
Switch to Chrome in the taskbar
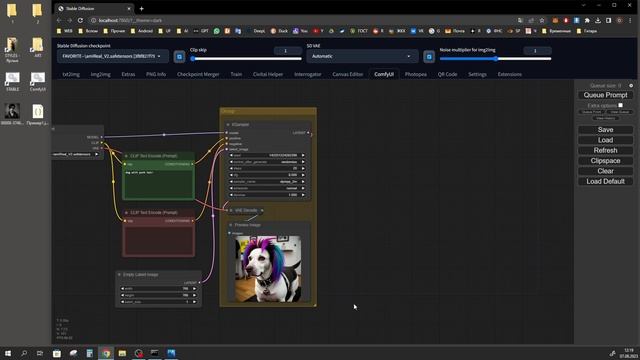(x=106, y=353)
